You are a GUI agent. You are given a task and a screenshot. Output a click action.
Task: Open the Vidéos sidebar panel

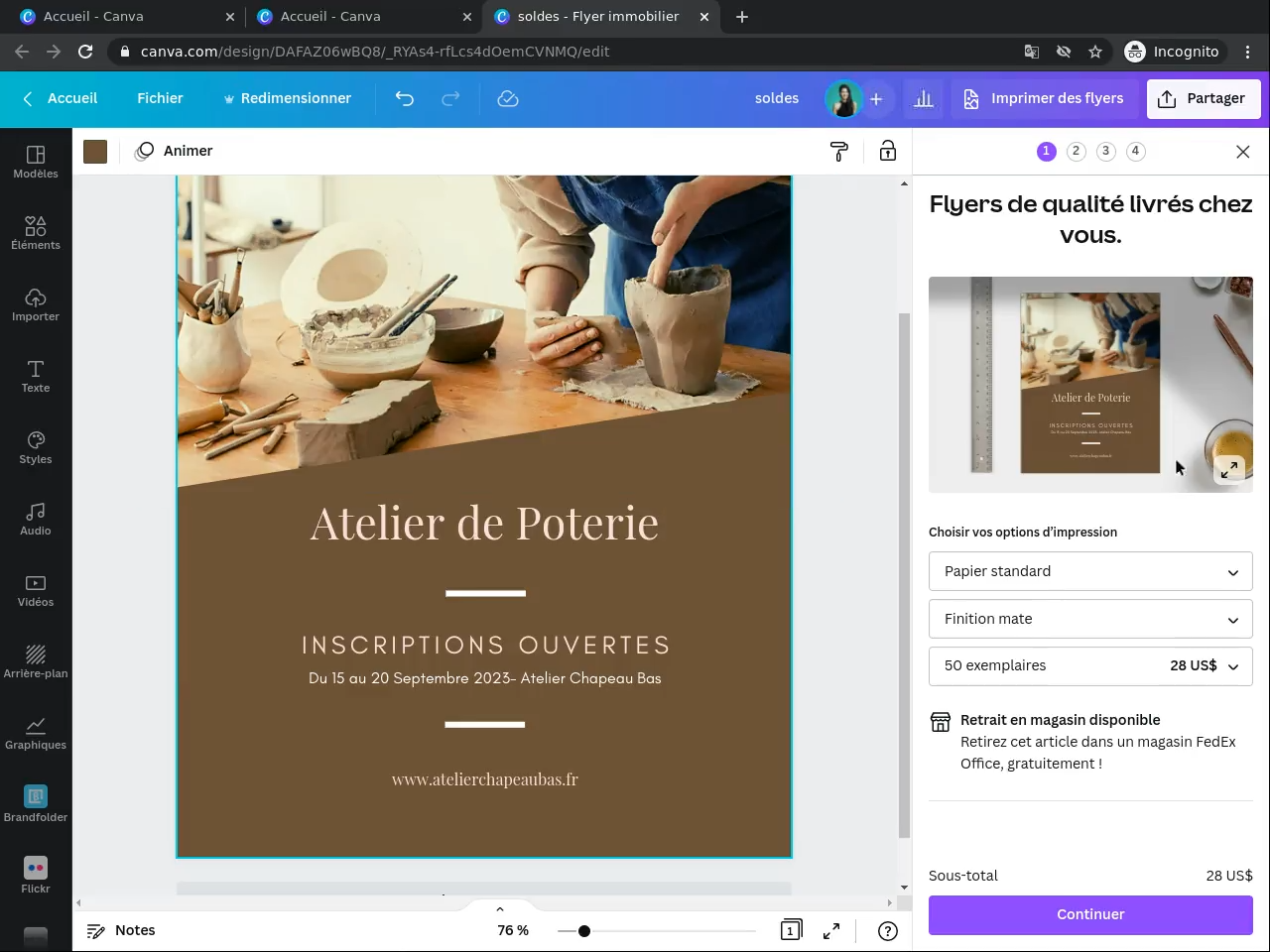click(36, 590)
